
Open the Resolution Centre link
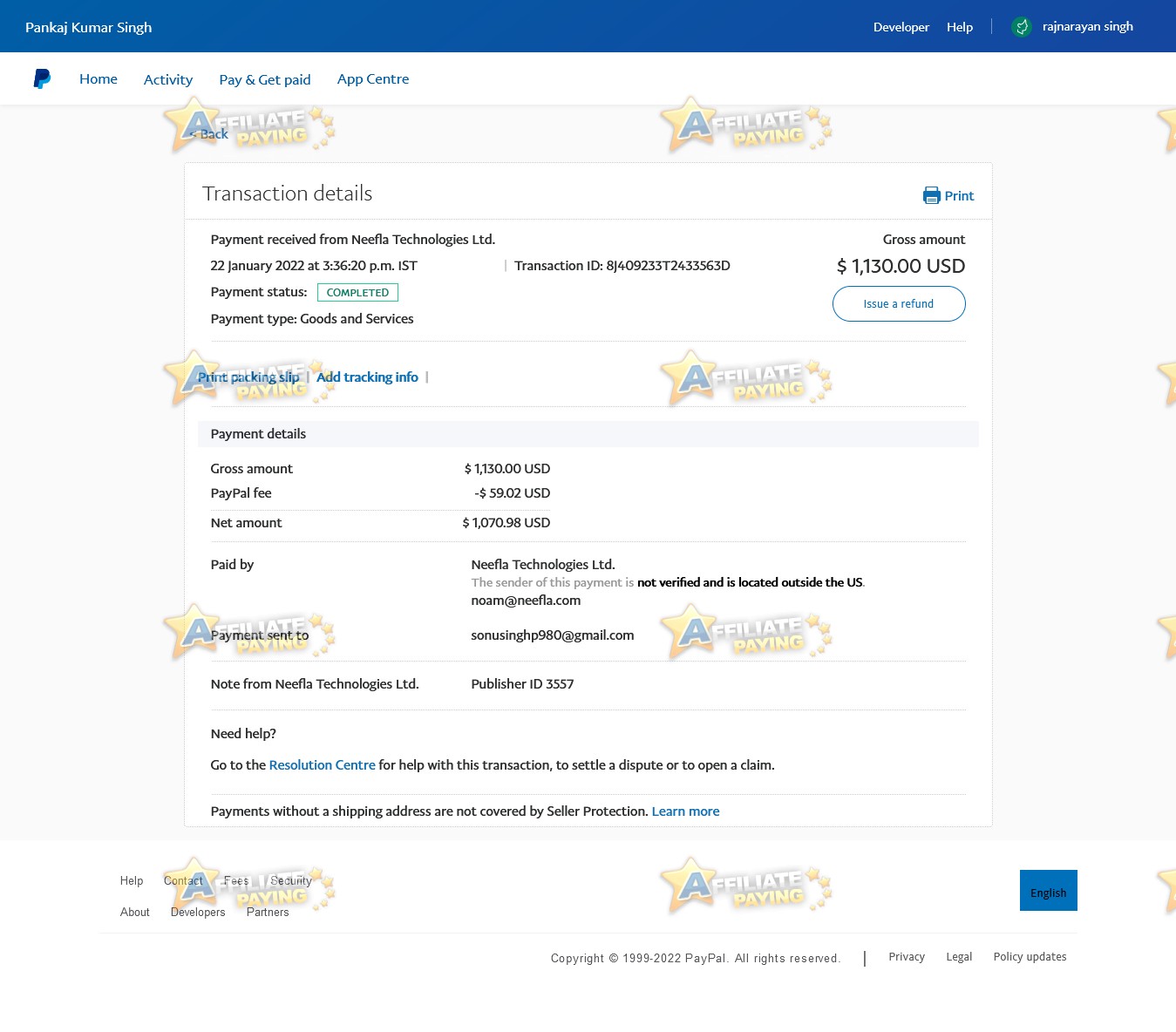coord(323,765)
